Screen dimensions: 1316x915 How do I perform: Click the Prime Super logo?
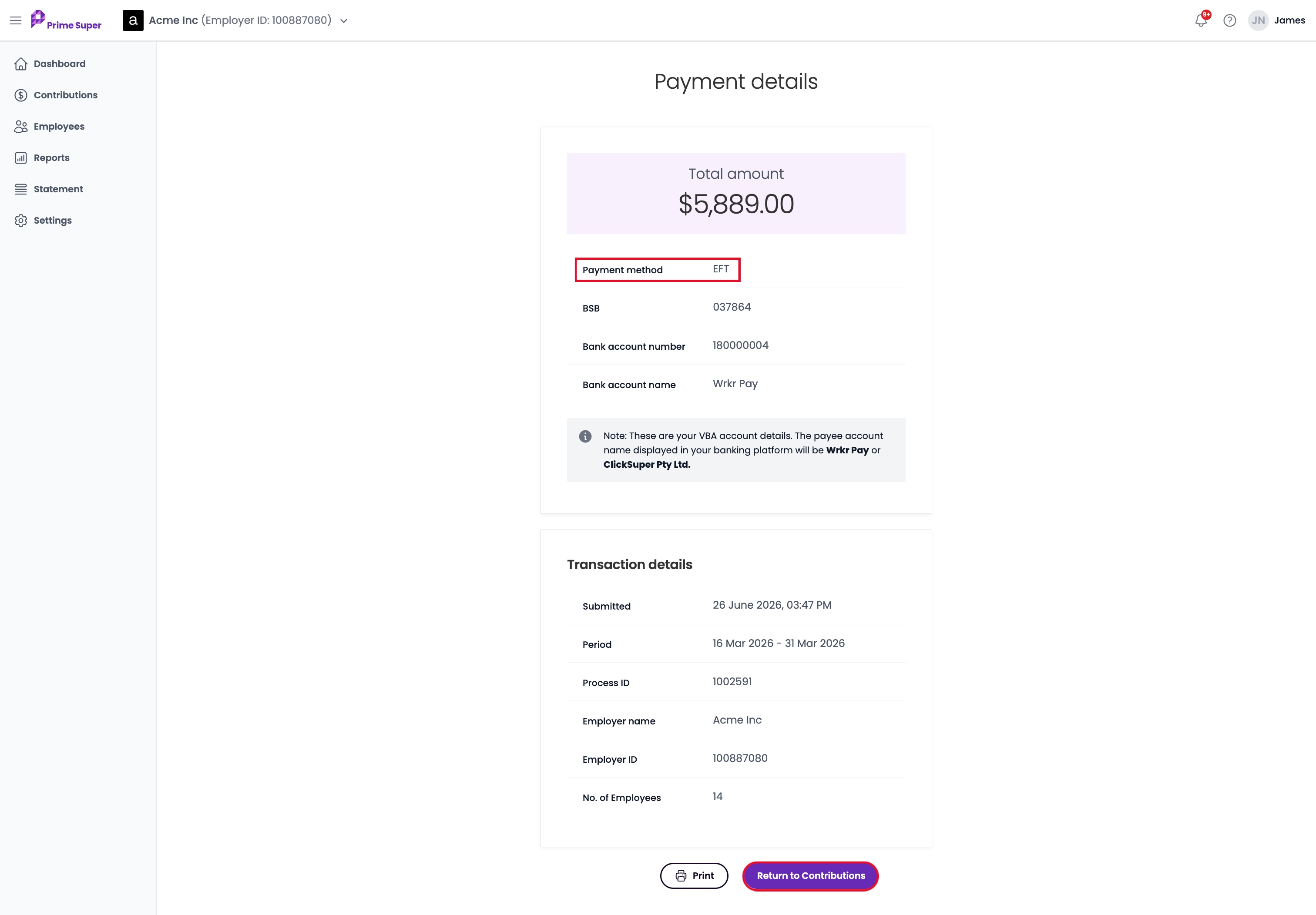tap(66, 20)
